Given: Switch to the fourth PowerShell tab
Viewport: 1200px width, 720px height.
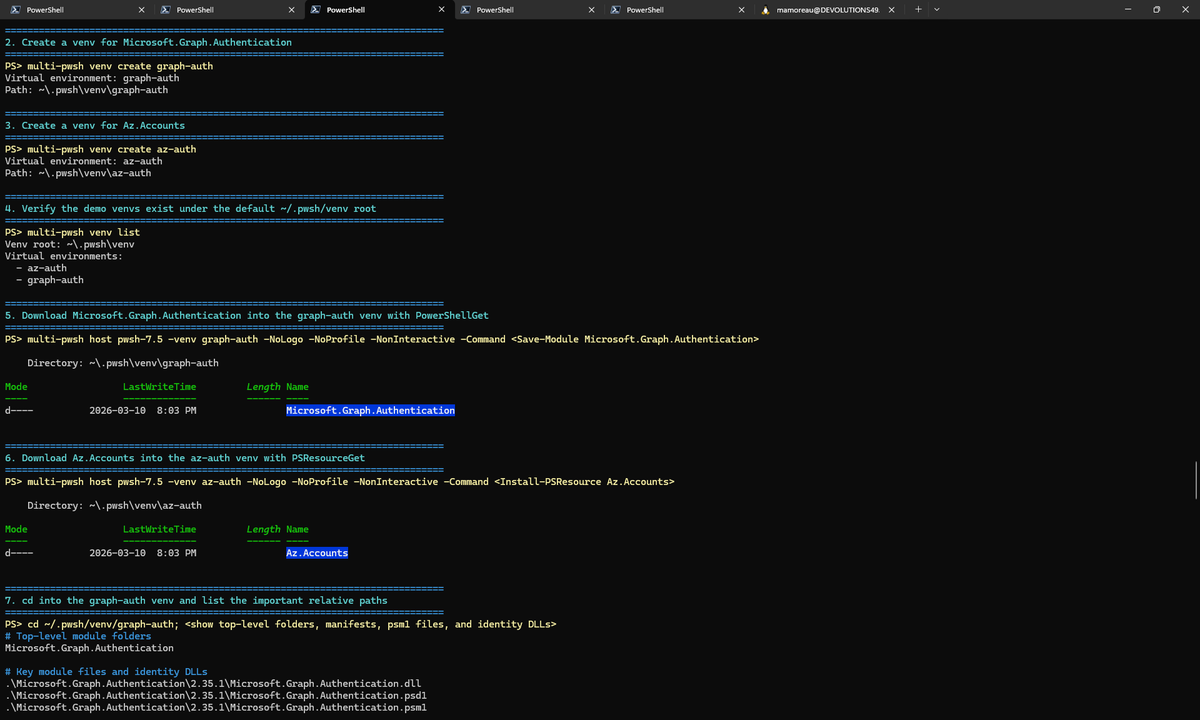Looking at the screenshot, I should tap(500, 9).
